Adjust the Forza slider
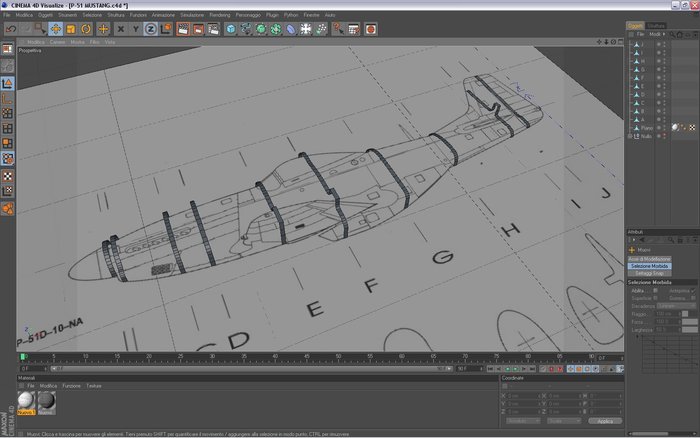This screenshot has height=438, width=700. (690, 322)
